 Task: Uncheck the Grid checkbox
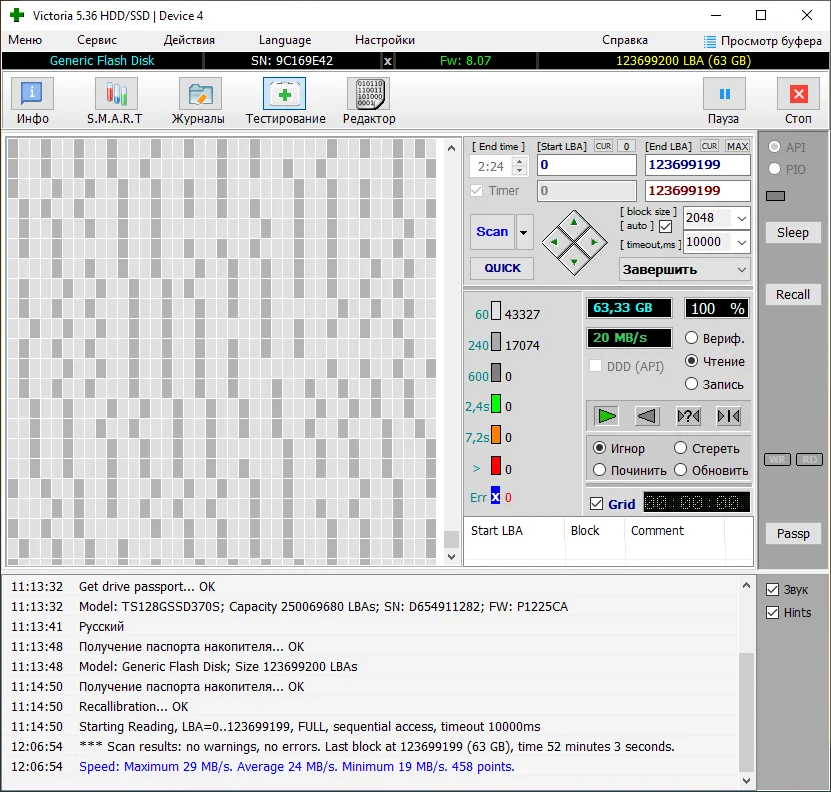(x=597, y=504)
